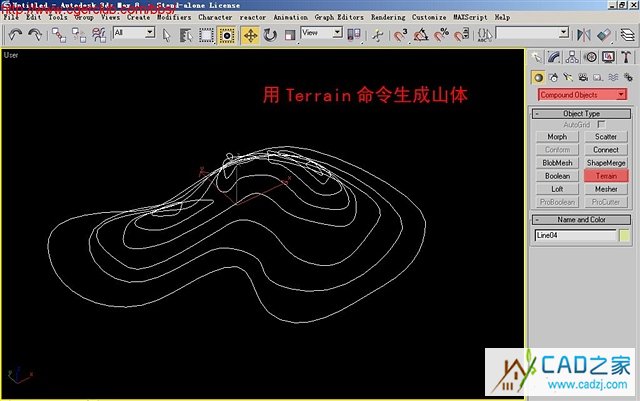
Task: Click the BlobMesh button
Action: click(557, 163)
